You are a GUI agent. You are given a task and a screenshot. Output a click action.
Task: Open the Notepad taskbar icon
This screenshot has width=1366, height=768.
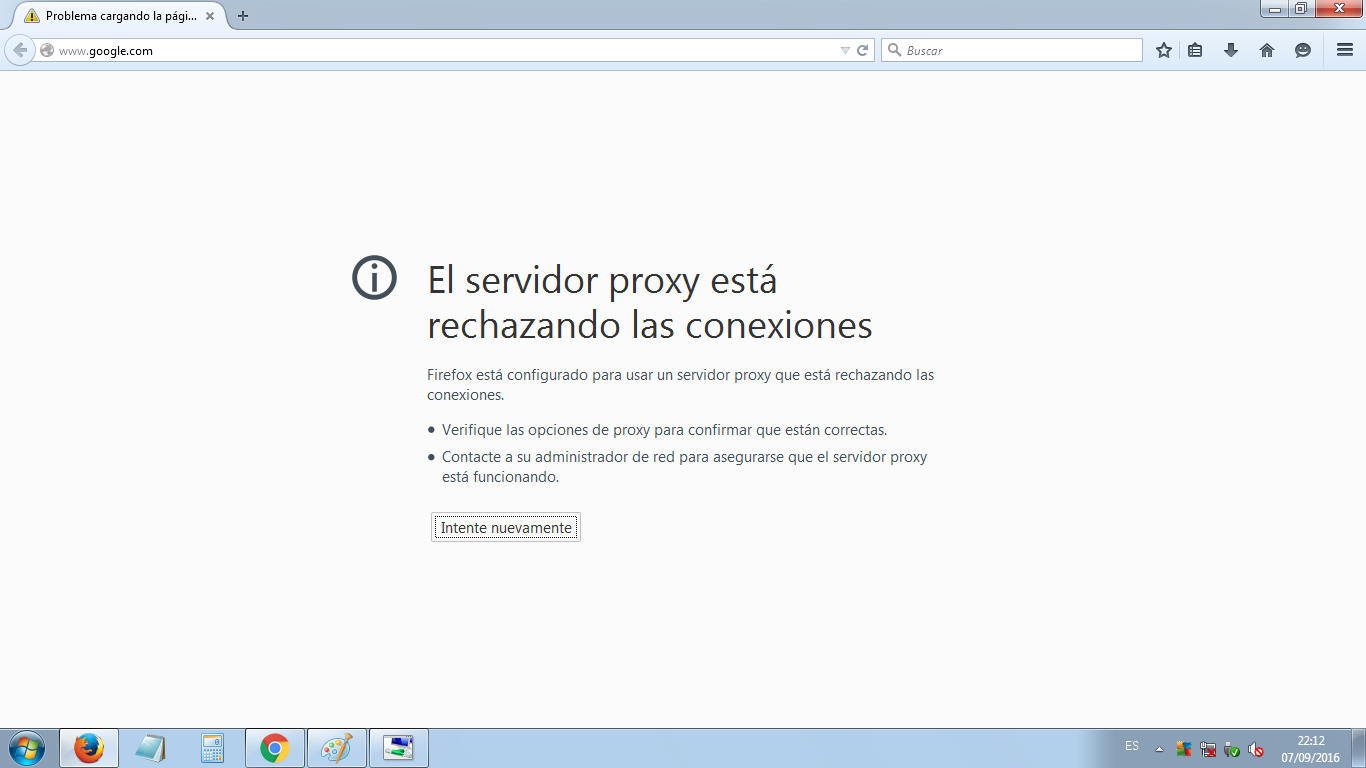tap(151, 748)
